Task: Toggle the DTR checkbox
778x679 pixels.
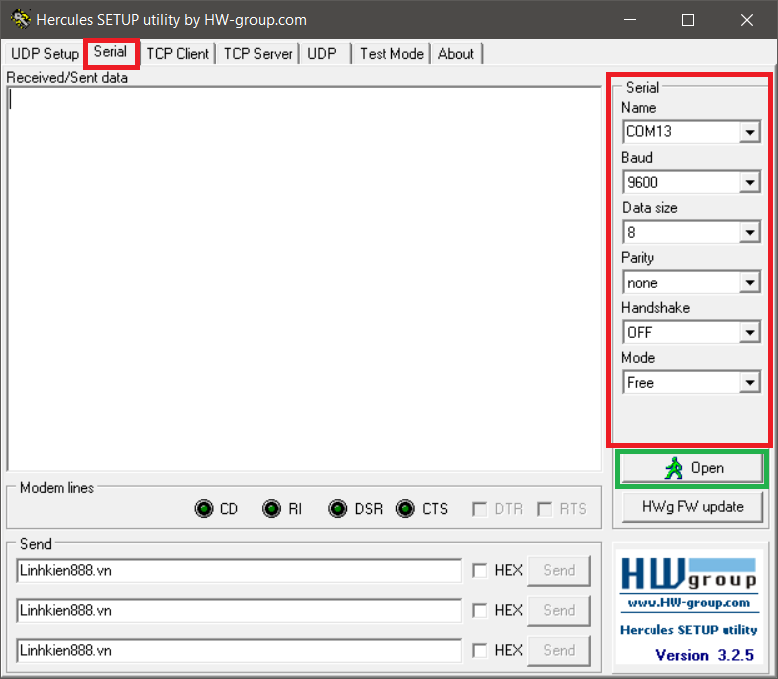Action: 479,509
